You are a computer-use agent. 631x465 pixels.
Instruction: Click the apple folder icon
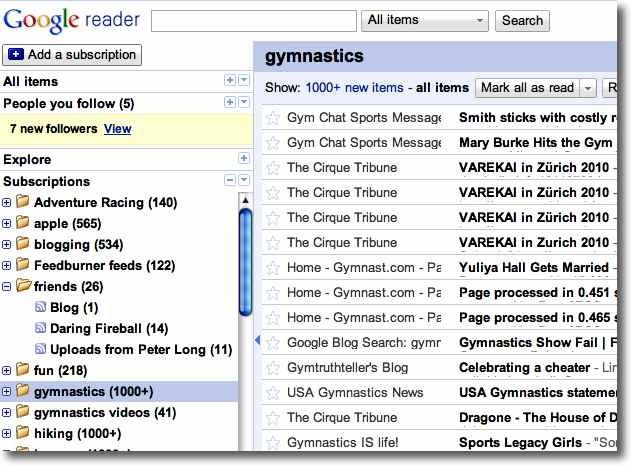coord(23,224)
